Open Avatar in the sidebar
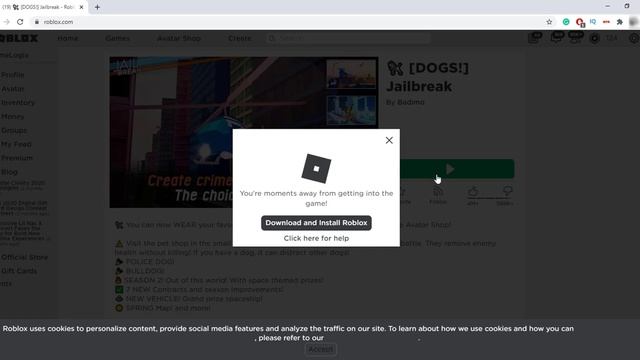The width and height of the screenshot is (640, 360). (12, 89)
